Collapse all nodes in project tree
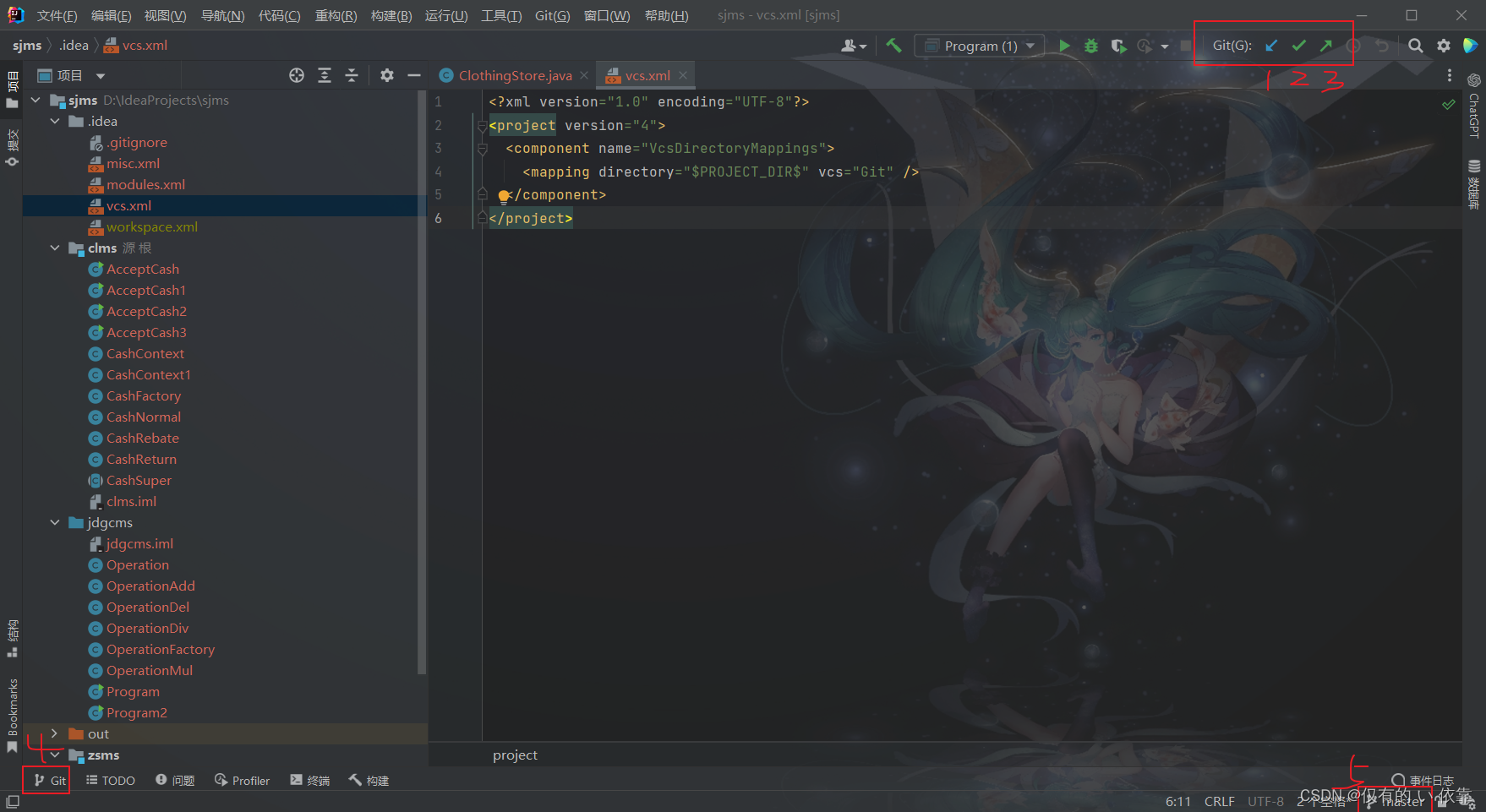1486x812 pixels. pyautogui.click(x=352, y=75)
